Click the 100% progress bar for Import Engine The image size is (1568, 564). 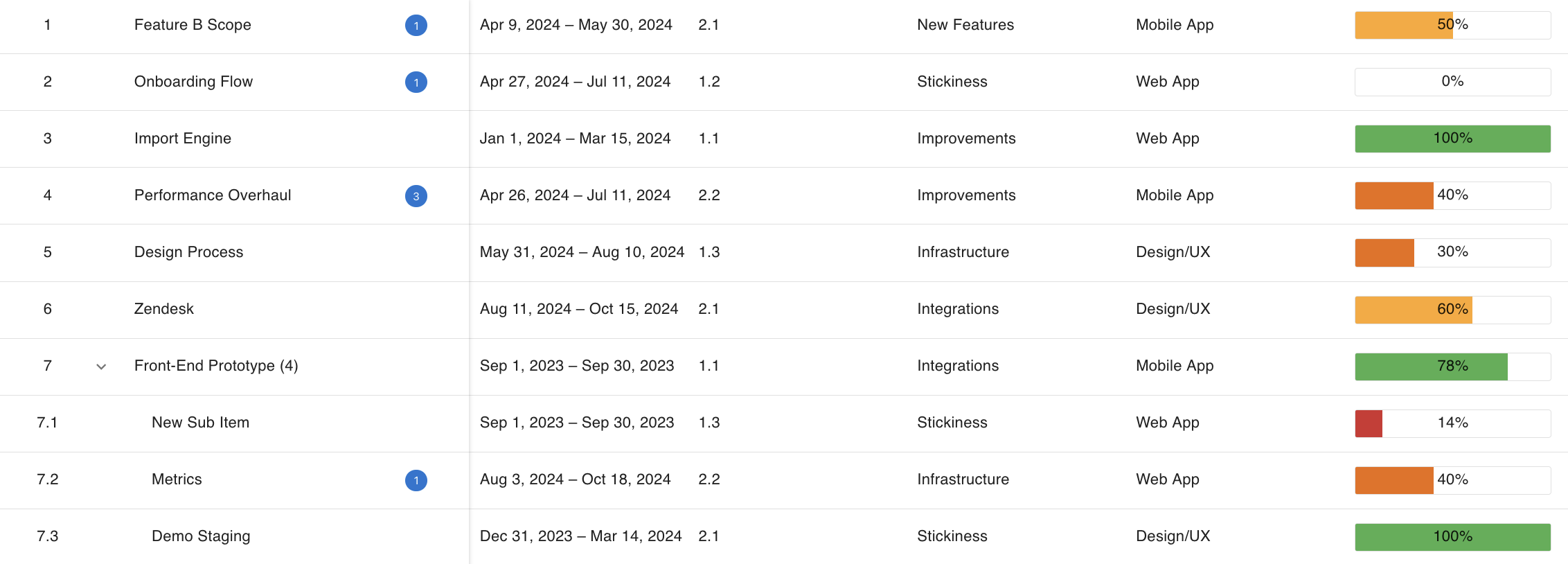point(1452,139)
